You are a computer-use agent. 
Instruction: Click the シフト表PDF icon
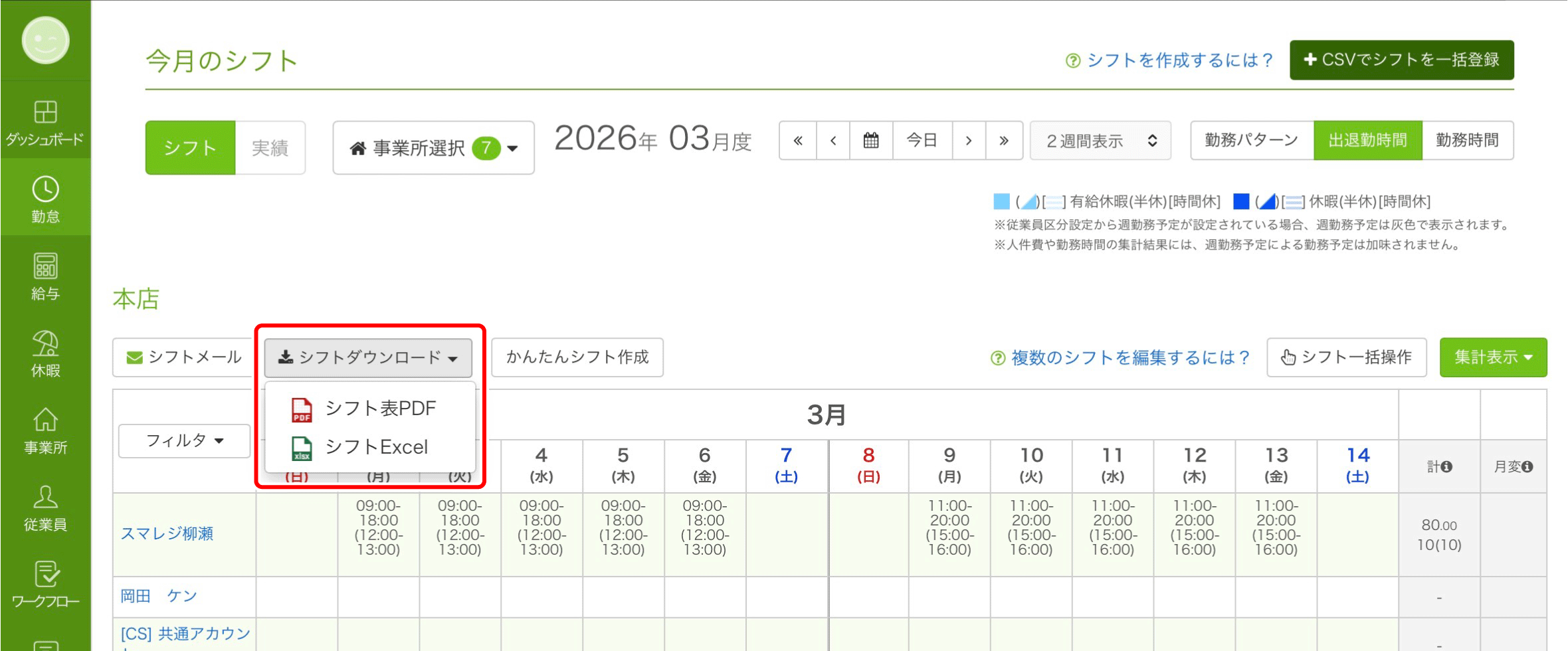click(x=302, y=409)
